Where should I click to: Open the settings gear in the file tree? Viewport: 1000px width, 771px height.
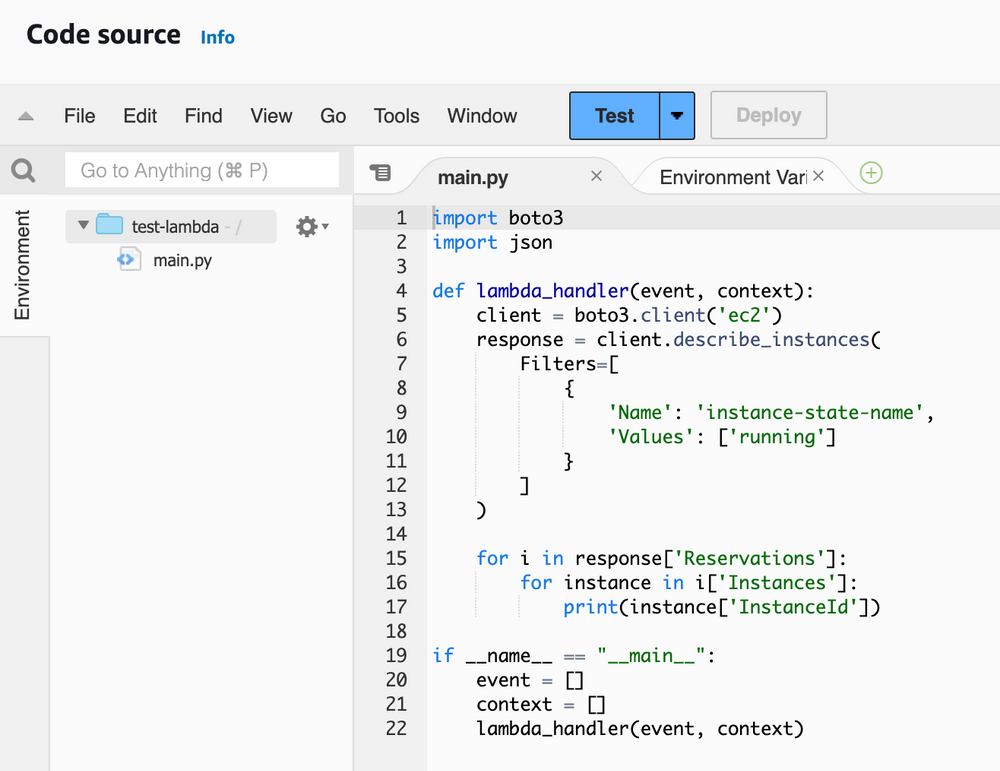(304, 226)
